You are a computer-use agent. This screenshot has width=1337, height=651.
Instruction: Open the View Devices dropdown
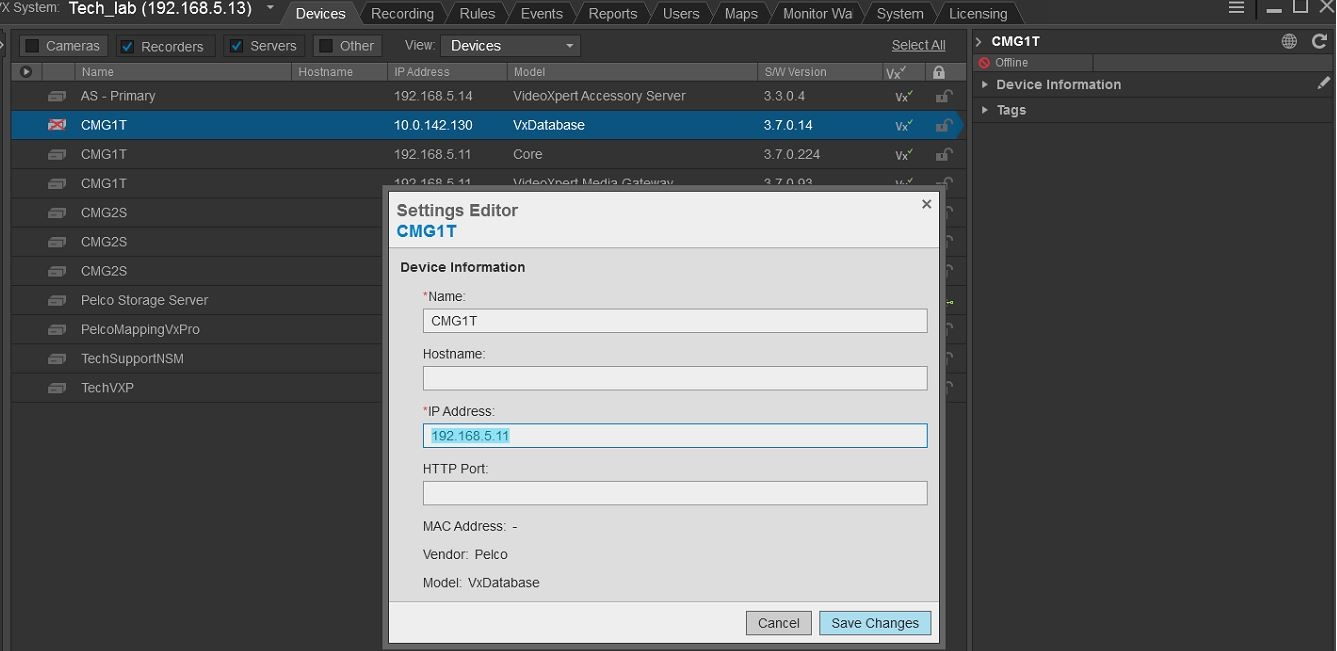click(511, 46)
